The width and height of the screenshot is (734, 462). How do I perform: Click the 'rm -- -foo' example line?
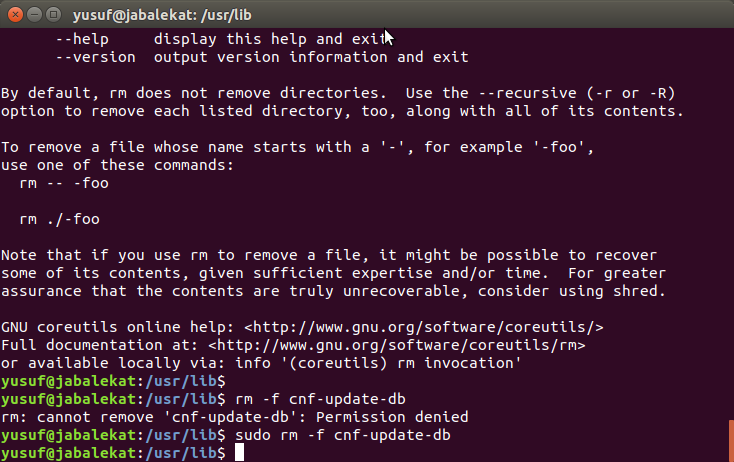pyautogui.click(x=64, y=183)
